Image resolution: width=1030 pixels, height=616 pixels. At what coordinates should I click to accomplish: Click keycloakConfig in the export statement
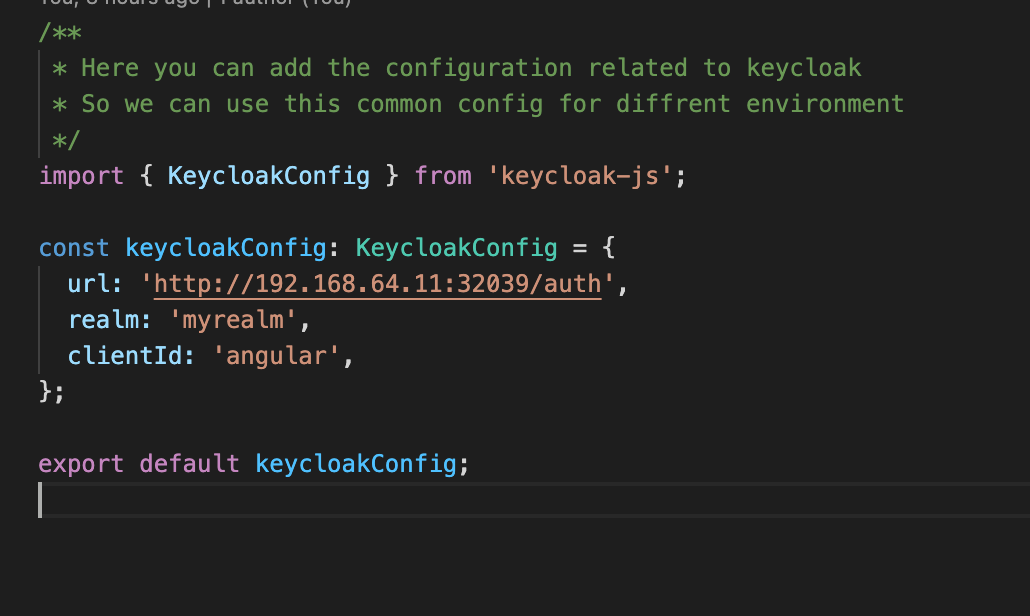(x=356, y=465)
